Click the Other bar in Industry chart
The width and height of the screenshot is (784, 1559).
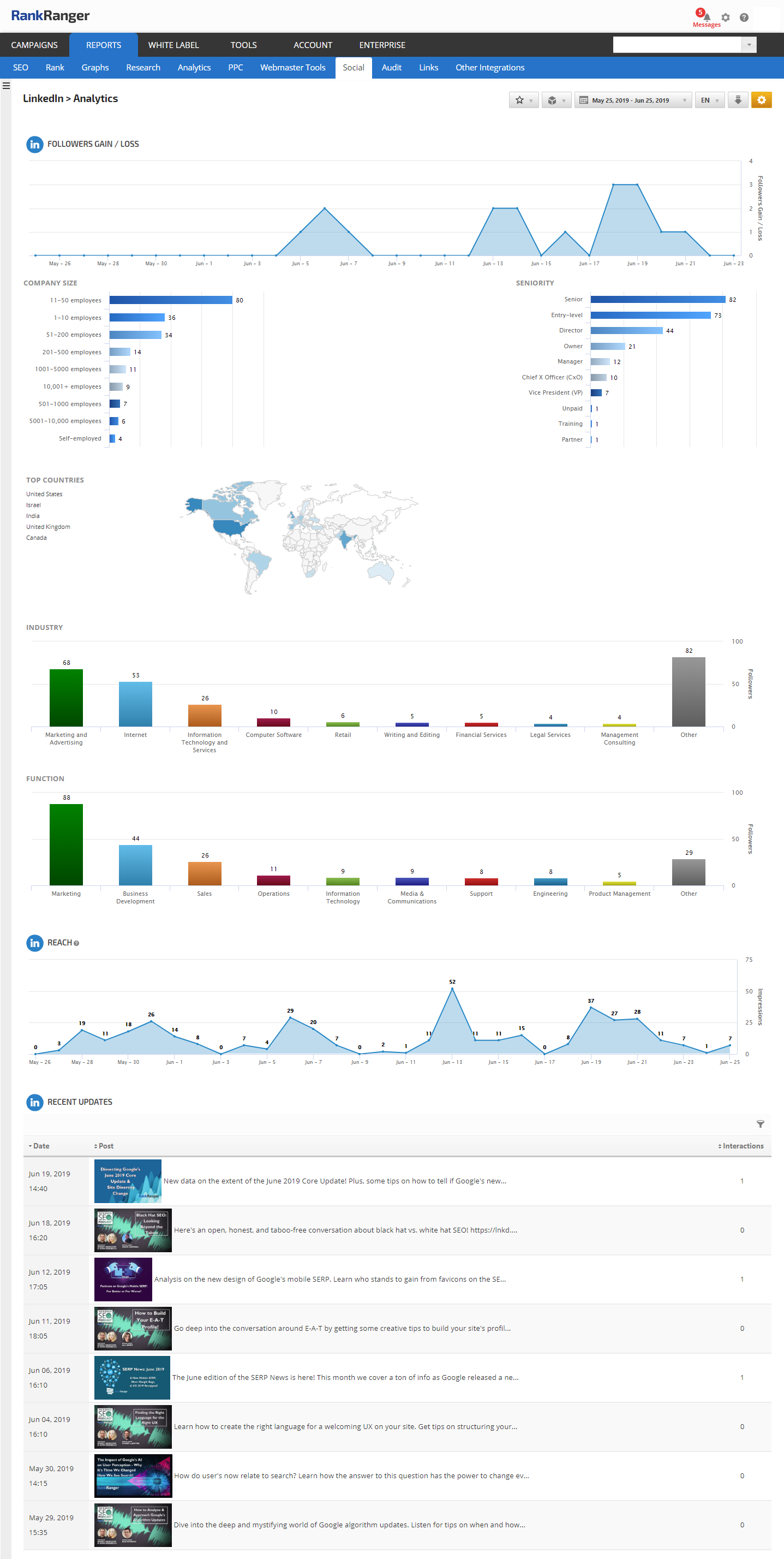click(689, 692)
